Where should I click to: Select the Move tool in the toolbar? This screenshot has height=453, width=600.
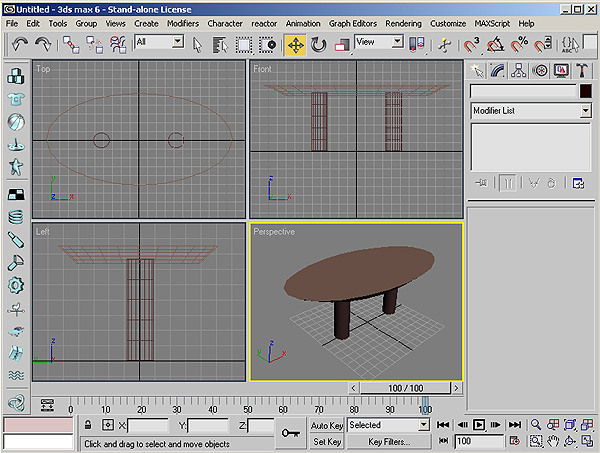coord(296,44)
